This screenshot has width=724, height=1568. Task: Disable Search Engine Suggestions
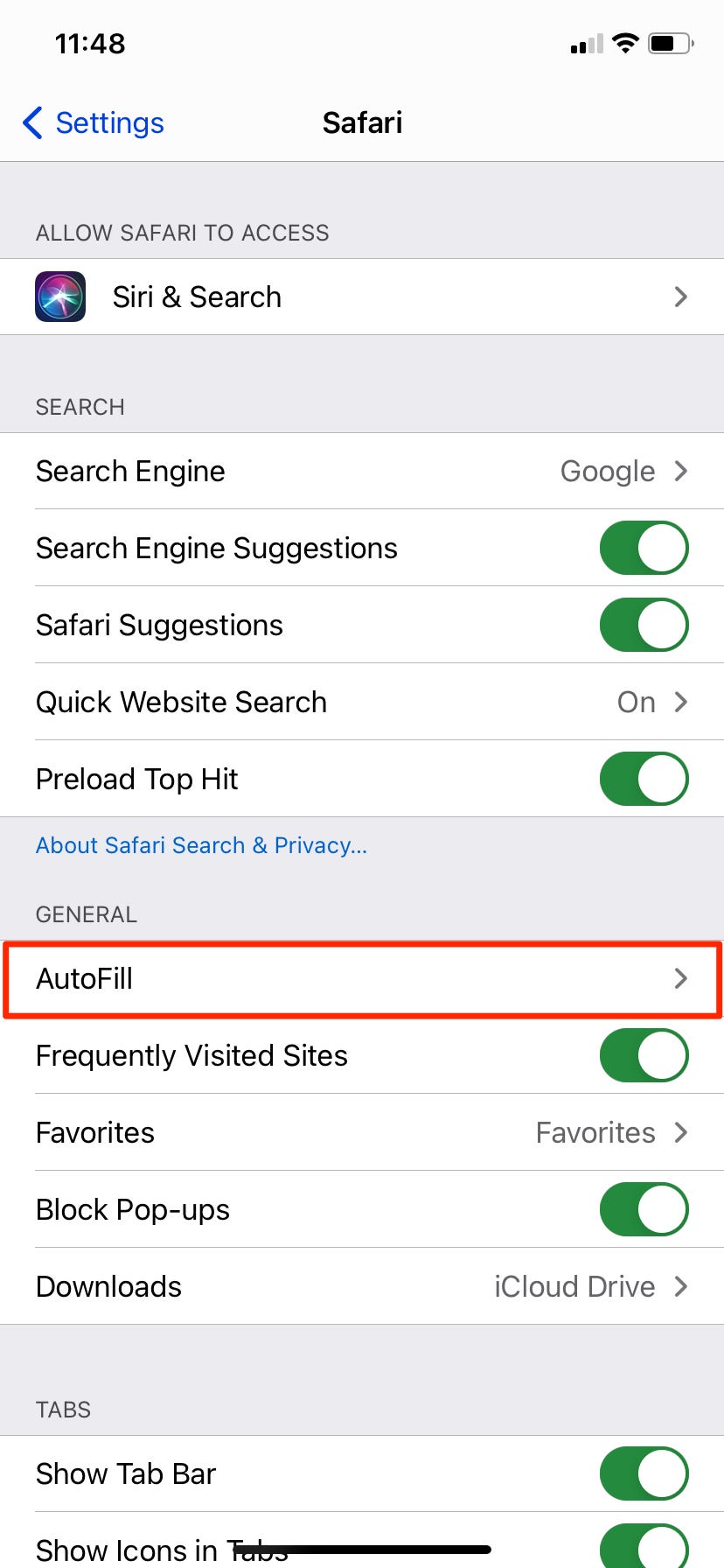pyautogui.click(x=644, y=548)
